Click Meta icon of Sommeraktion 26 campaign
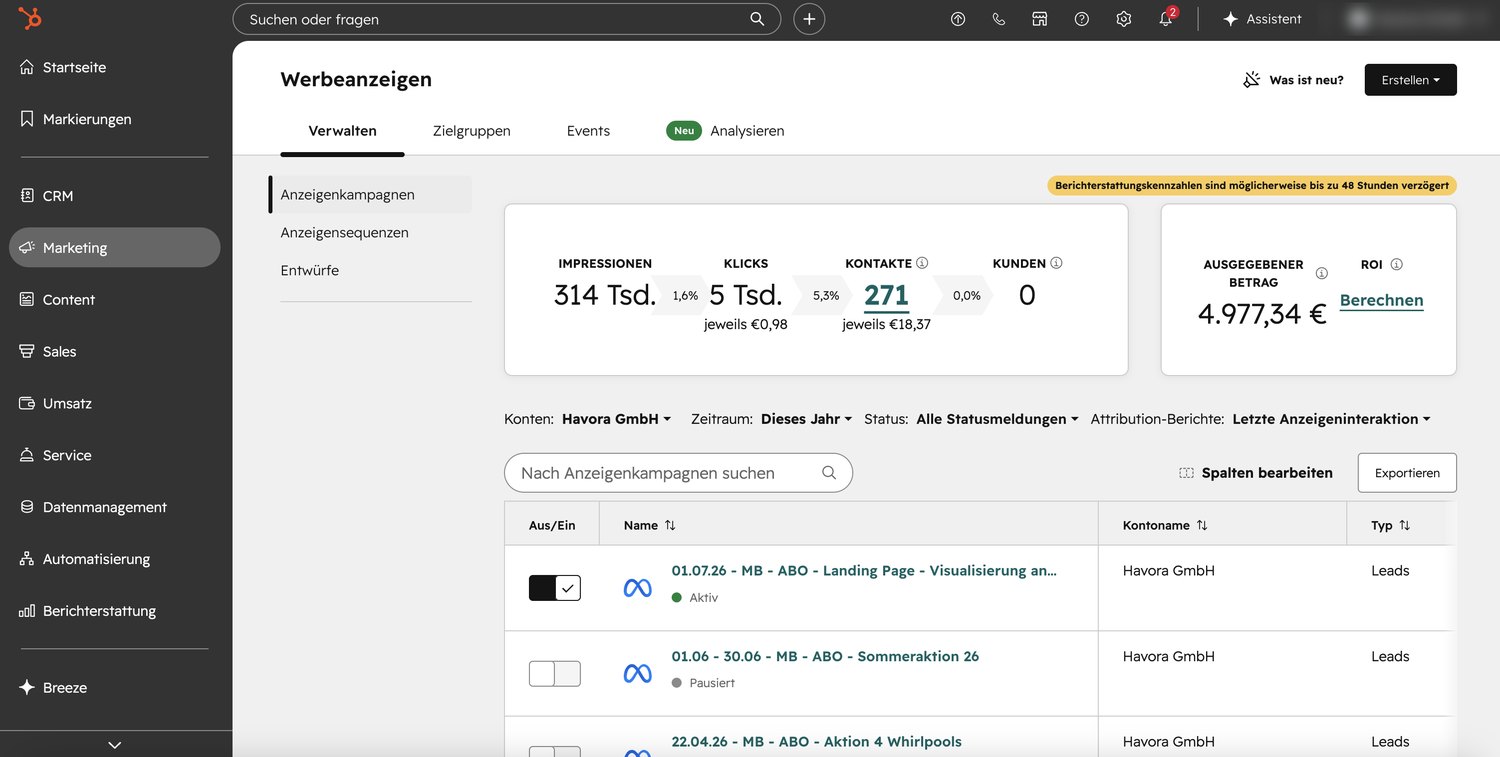1500x757 pixels. pyautogui.click(x=637, y=674)
